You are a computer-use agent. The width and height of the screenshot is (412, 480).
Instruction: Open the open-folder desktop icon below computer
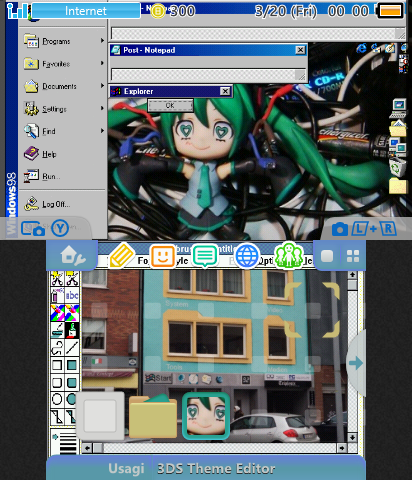pos(398,128)
